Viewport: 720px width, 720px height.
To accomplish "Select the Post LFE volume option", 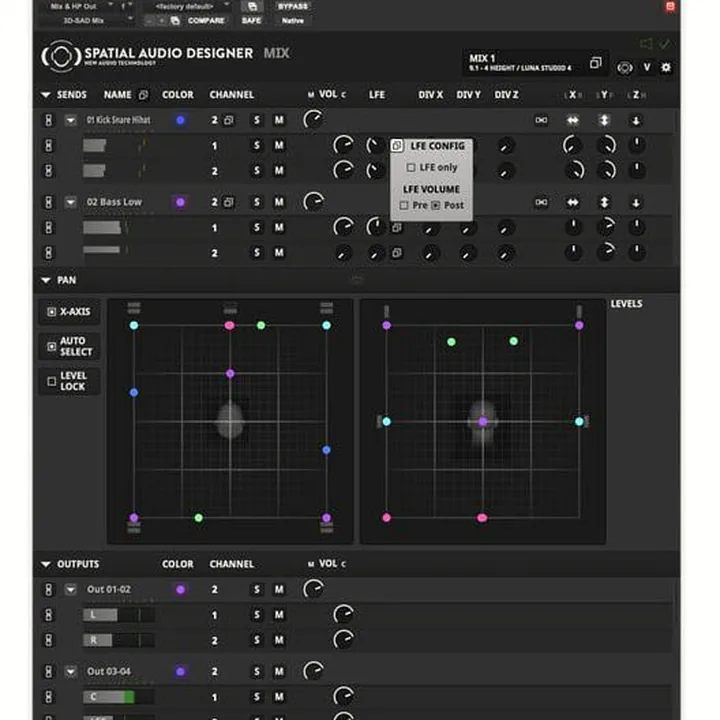I will click(x=435, y=205).
